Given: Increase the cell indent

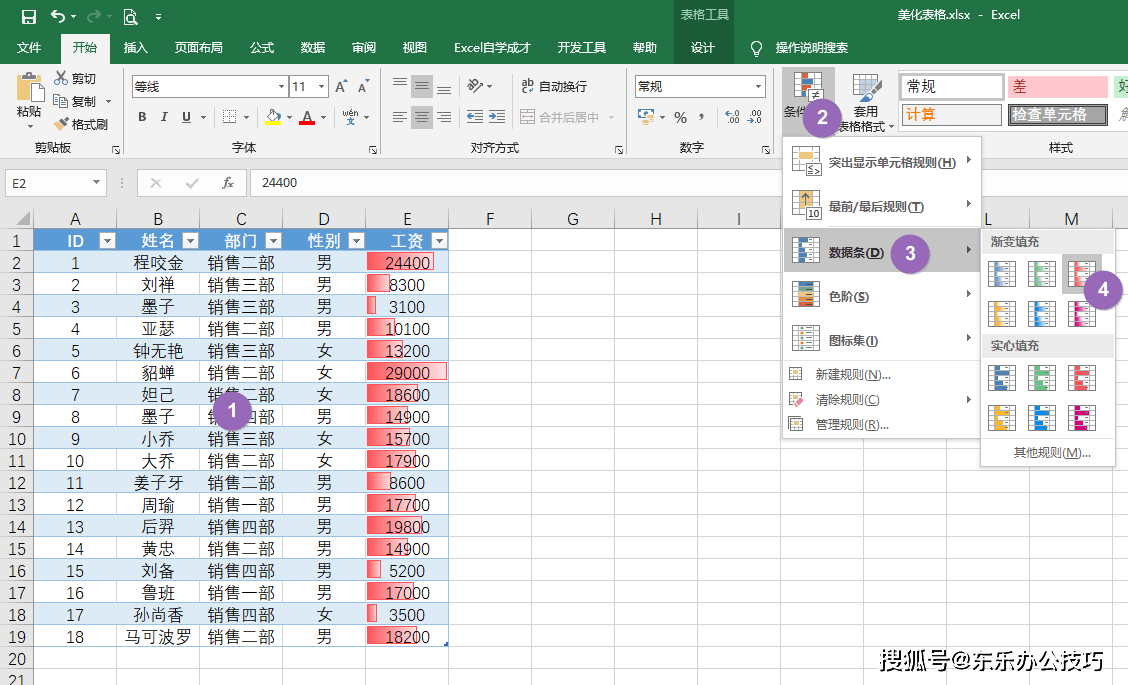Looking at the screenshot, I should pyautogui.click(x=497, y=117).
